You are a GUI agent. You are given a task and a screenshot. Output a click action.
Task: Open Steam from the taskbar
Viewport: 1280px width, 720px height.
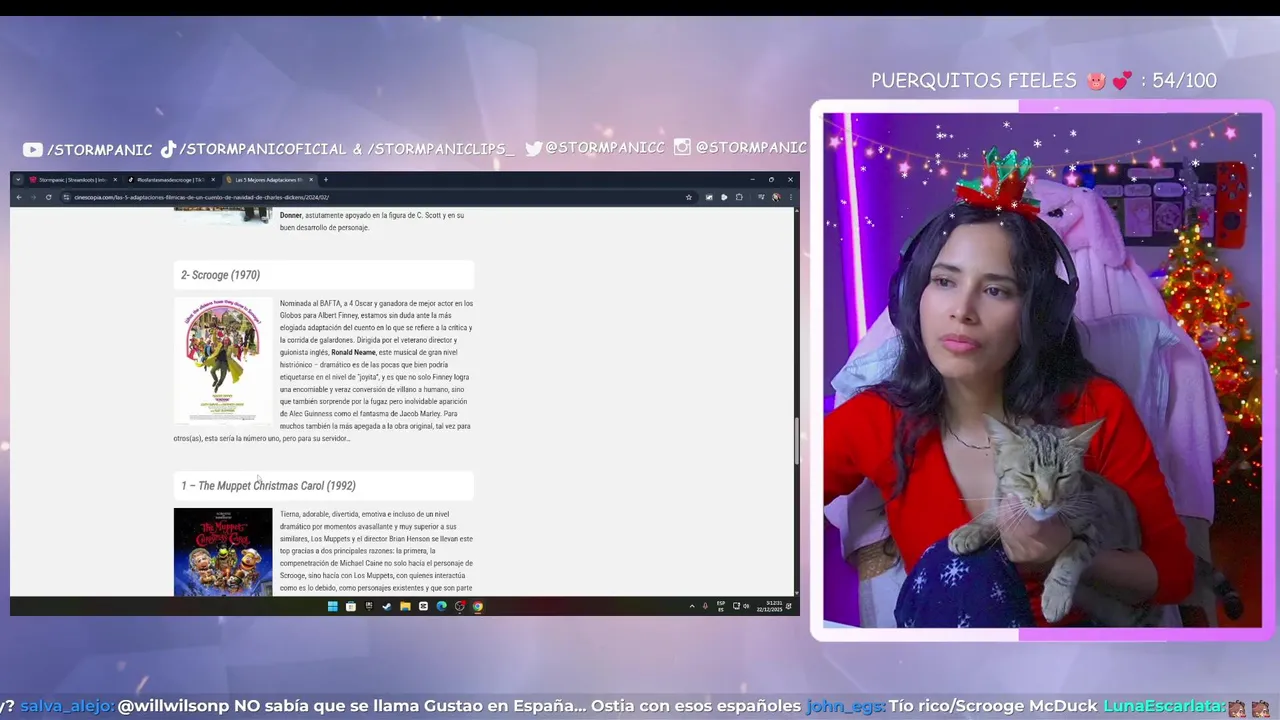(x=387, y=606)
